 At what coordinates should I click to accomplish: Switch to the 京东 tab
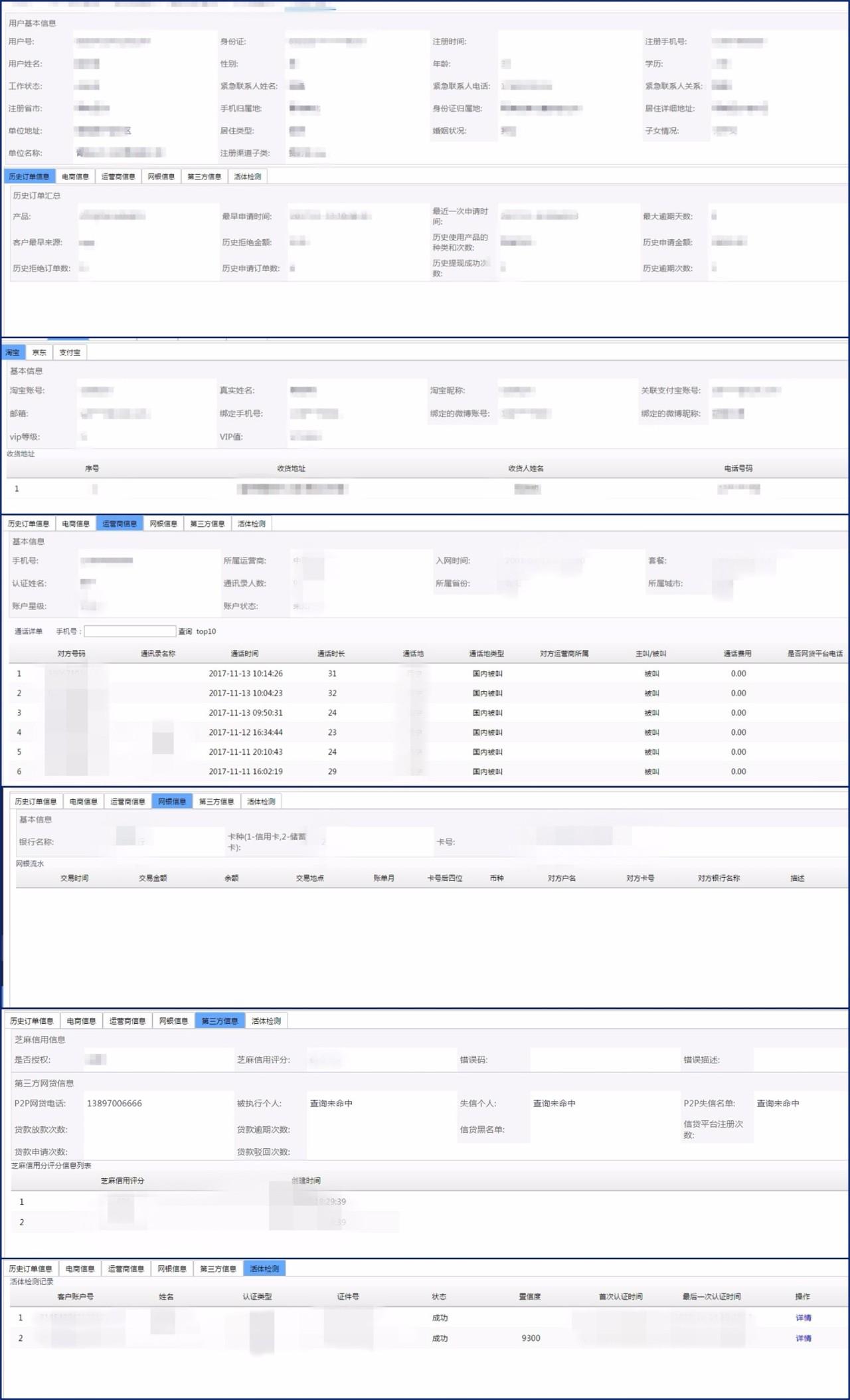point(39,352)
